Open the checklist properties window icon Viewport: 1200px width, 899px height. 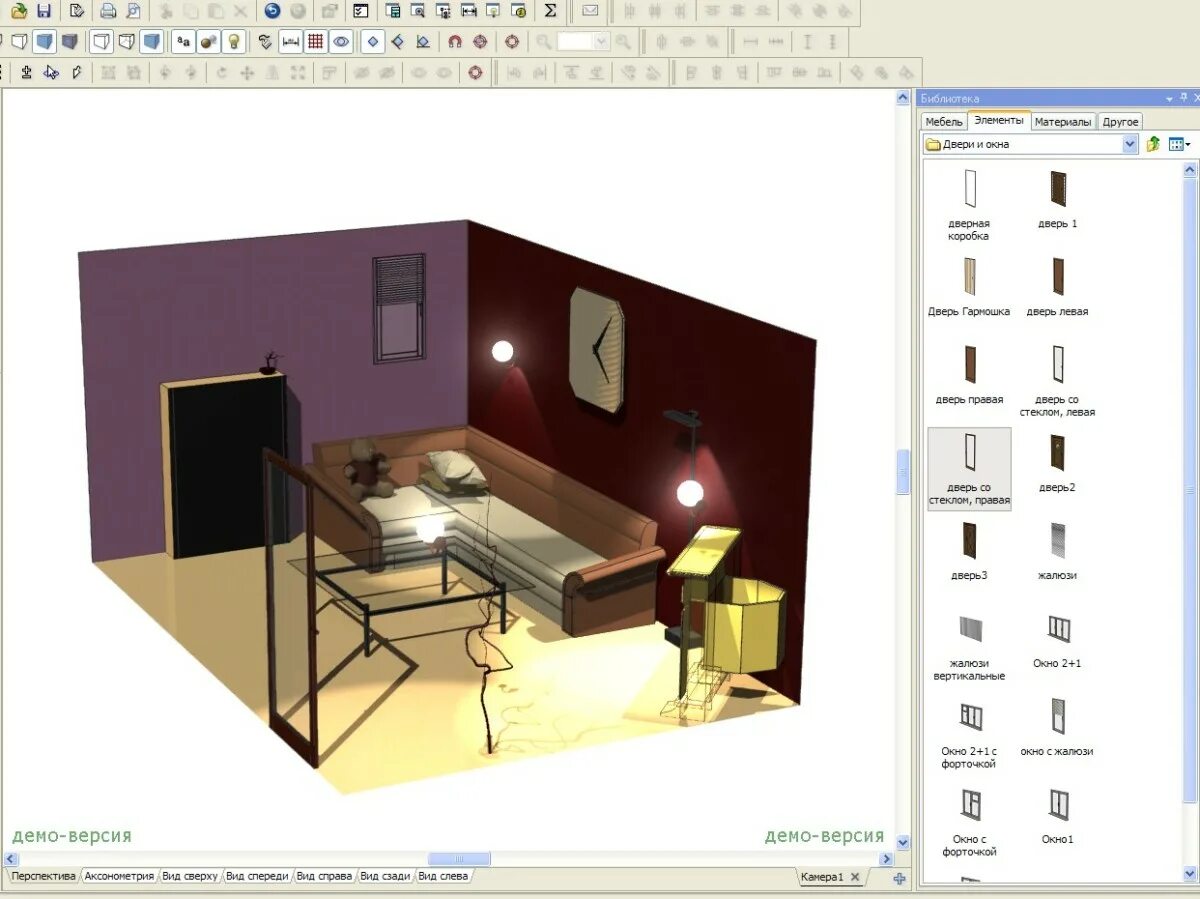point(361,11)
